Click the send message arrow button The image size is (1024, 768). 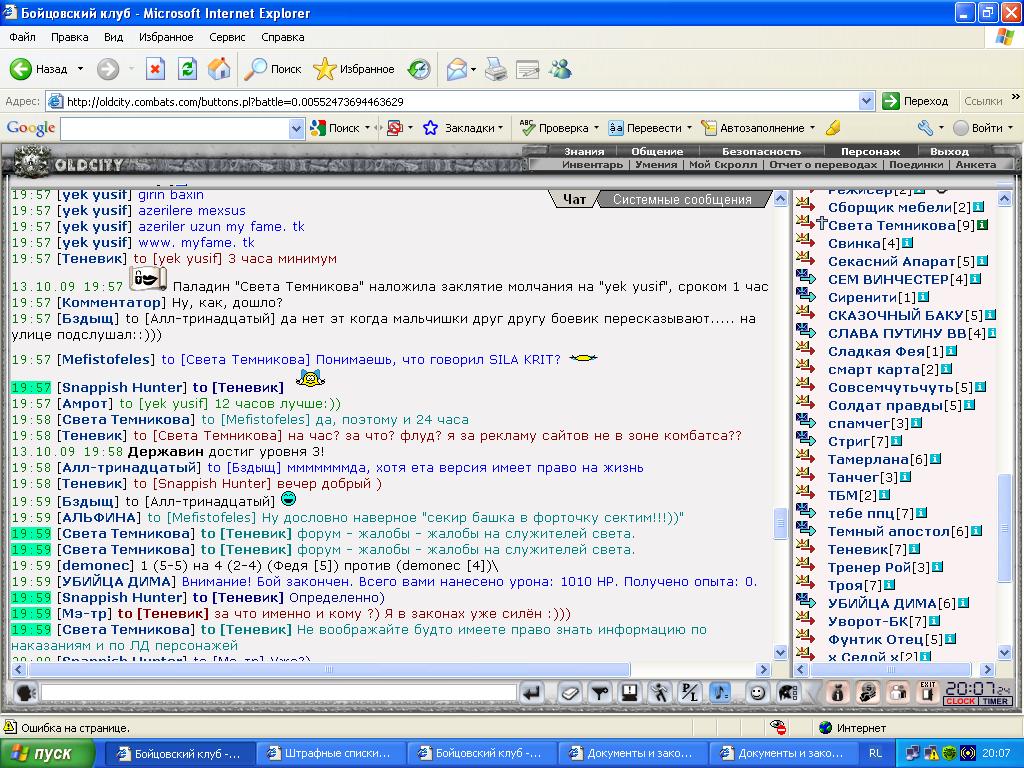pos(532,692)
